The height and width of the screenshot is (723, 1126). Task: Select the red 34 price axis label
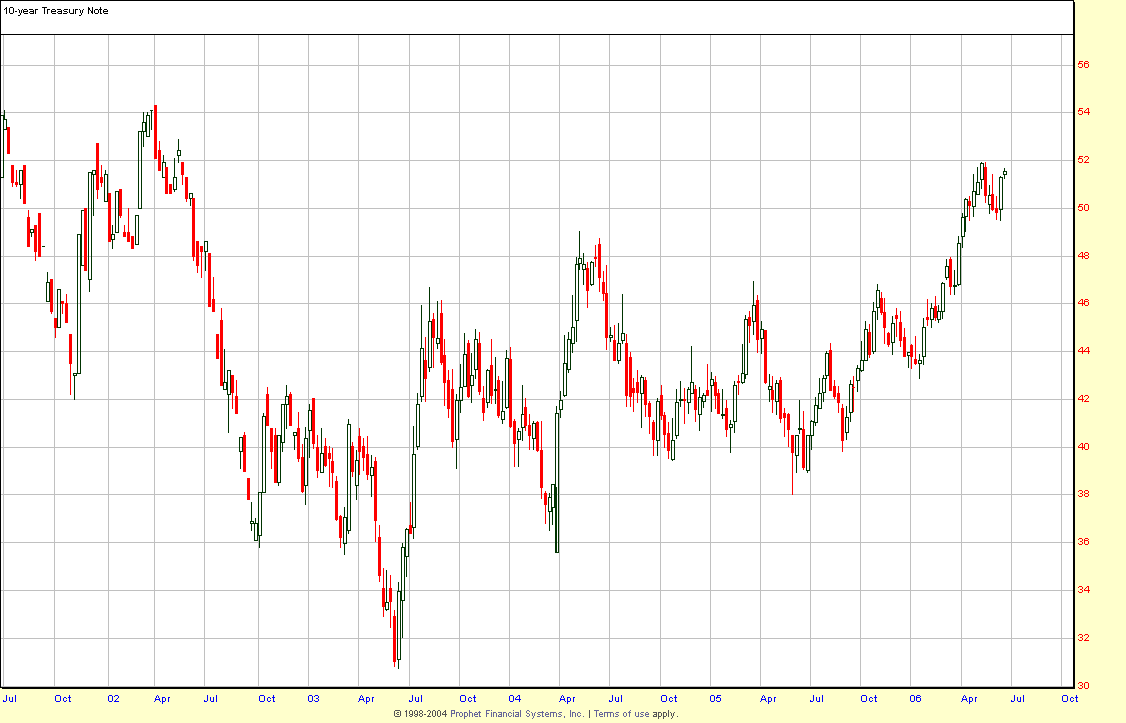click(x=1083, y=590)
